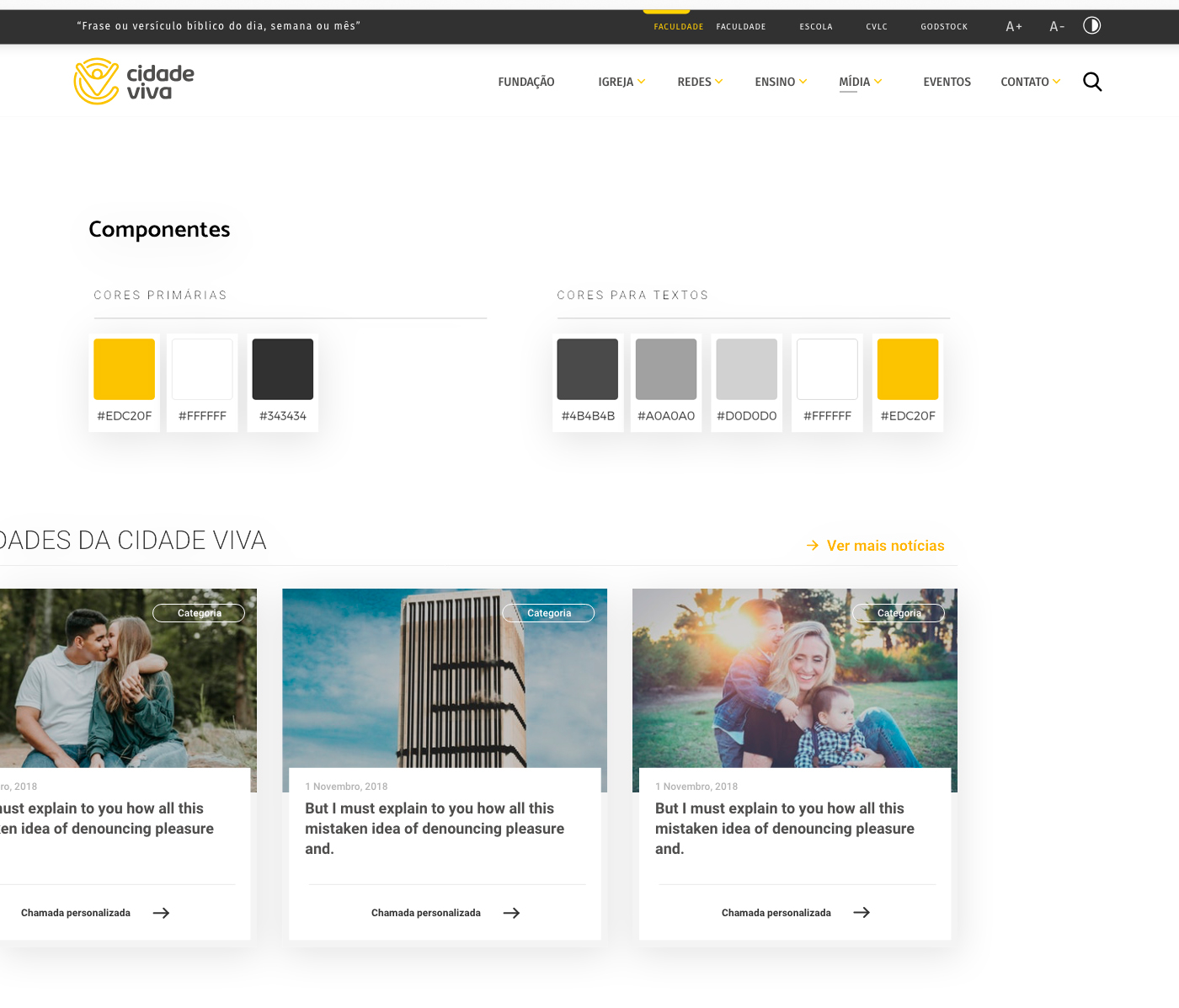Click date 1 Novembro, 2018 on family card
The height and width of the screenshot is (1008, 1179).
(x=696, y=787)
